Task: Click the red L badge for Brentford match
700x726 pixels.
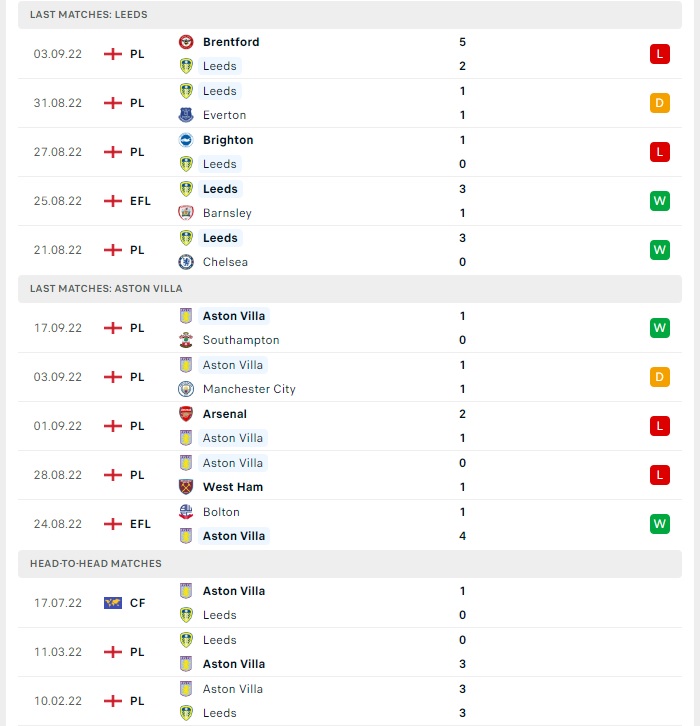Action: coord(660,54)
